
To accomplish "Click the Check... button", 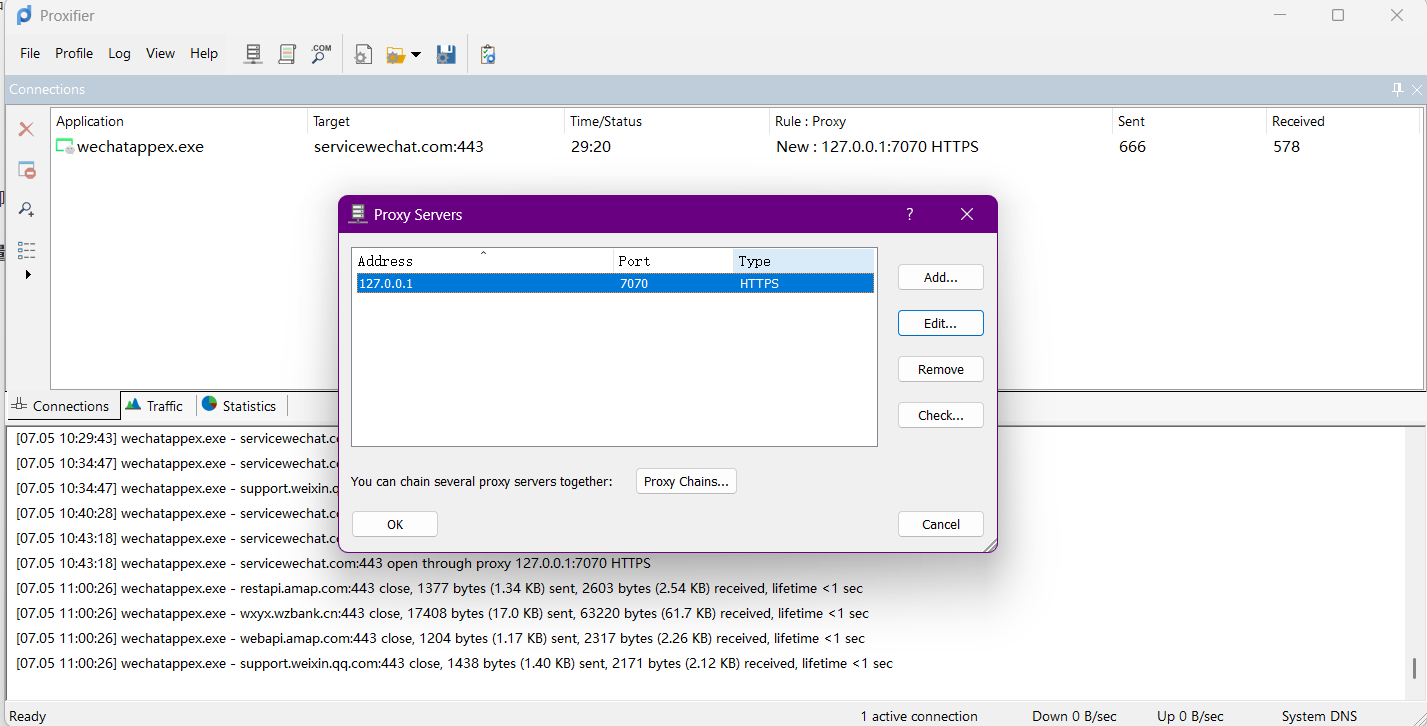I will tap(940, 415).
